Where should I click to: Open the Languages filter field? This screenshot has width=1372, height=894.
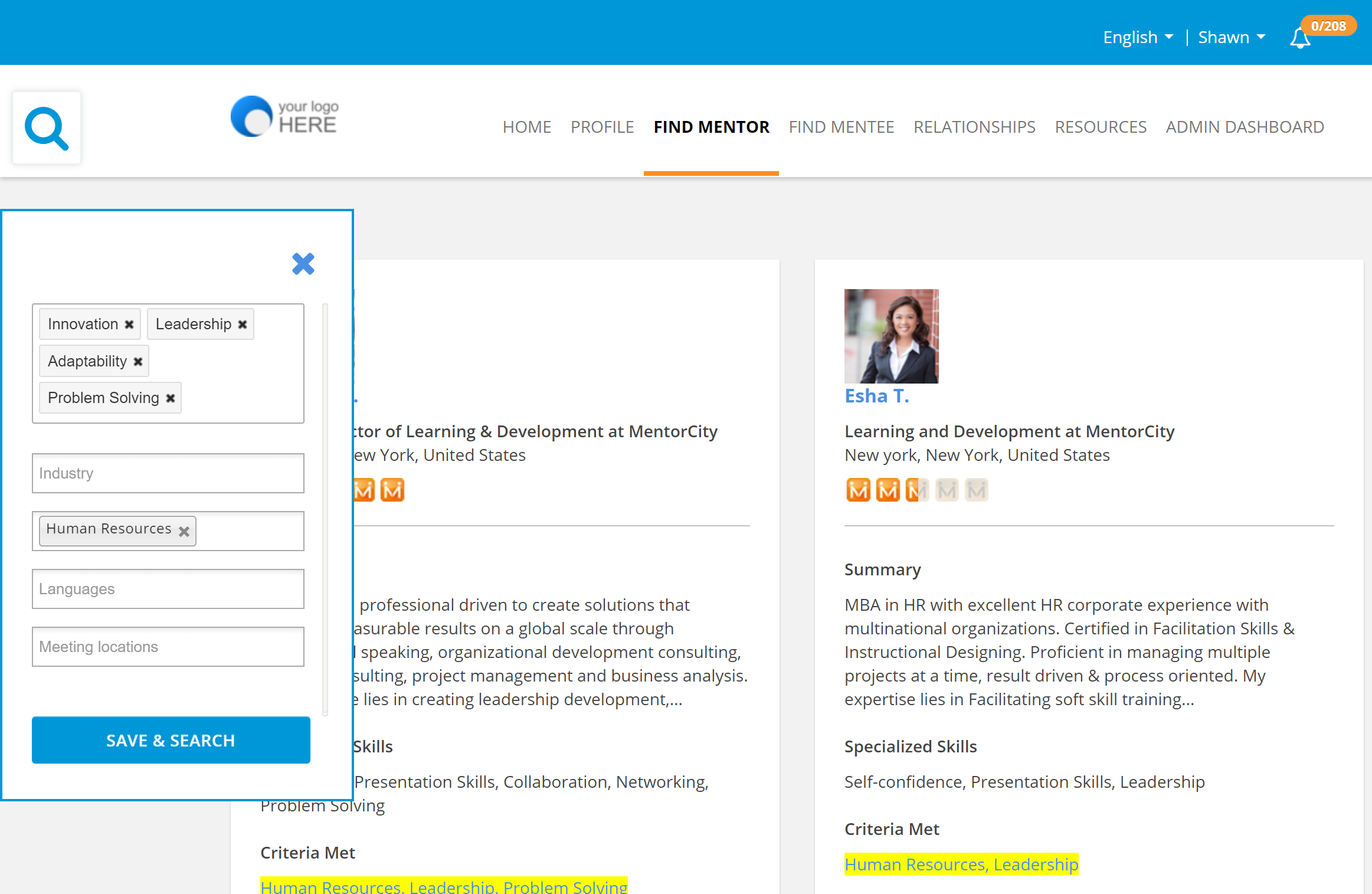click(168, 589)
